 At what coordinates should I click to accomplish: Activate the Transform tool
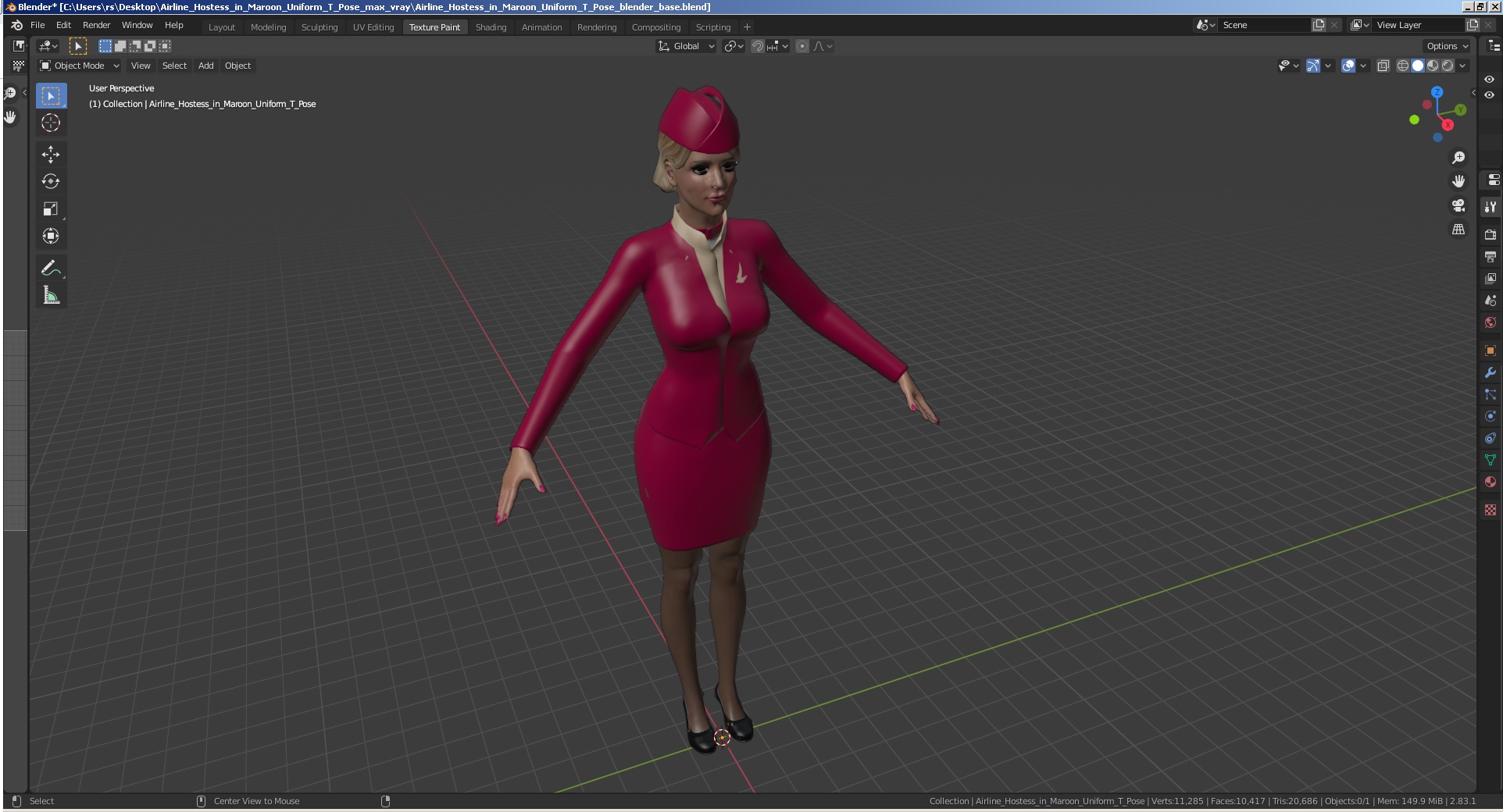[x=51, y=236]
